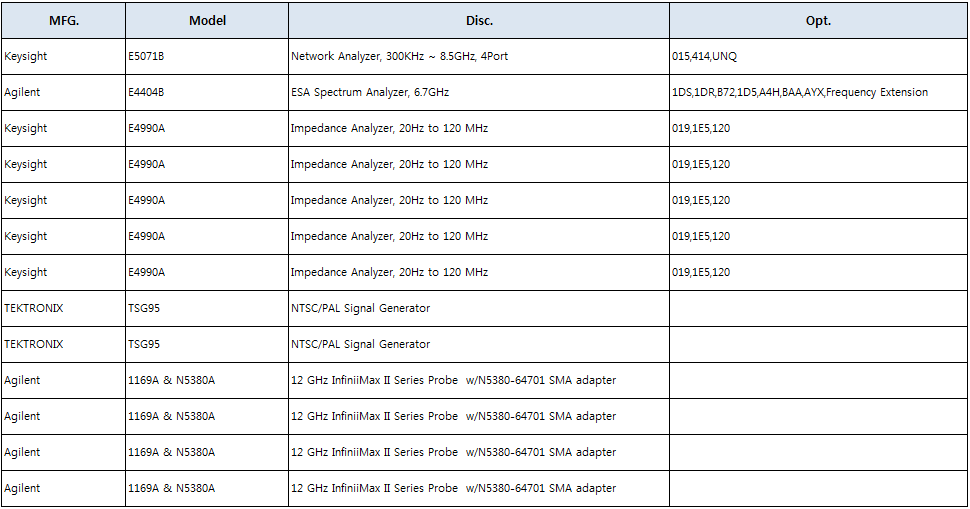Image resolution: width=970 pixels, height=509 pixels.
Task: Select the last 12 GHz InfiniiMax probe description
Action: click(x=453, y=488)
